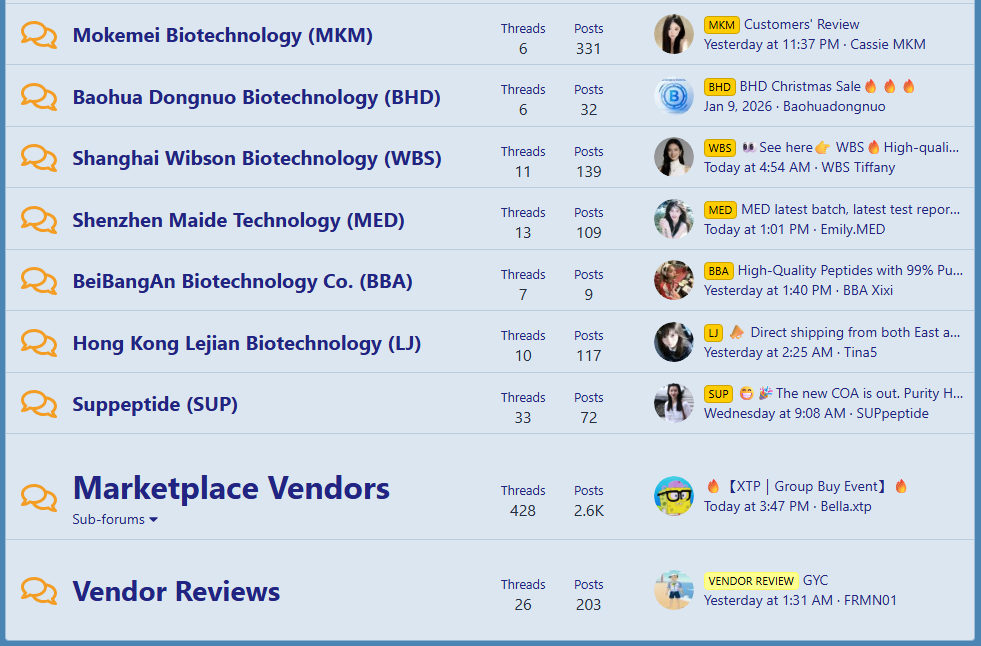Click the forum icon next to Vendor Reviews

39,592
